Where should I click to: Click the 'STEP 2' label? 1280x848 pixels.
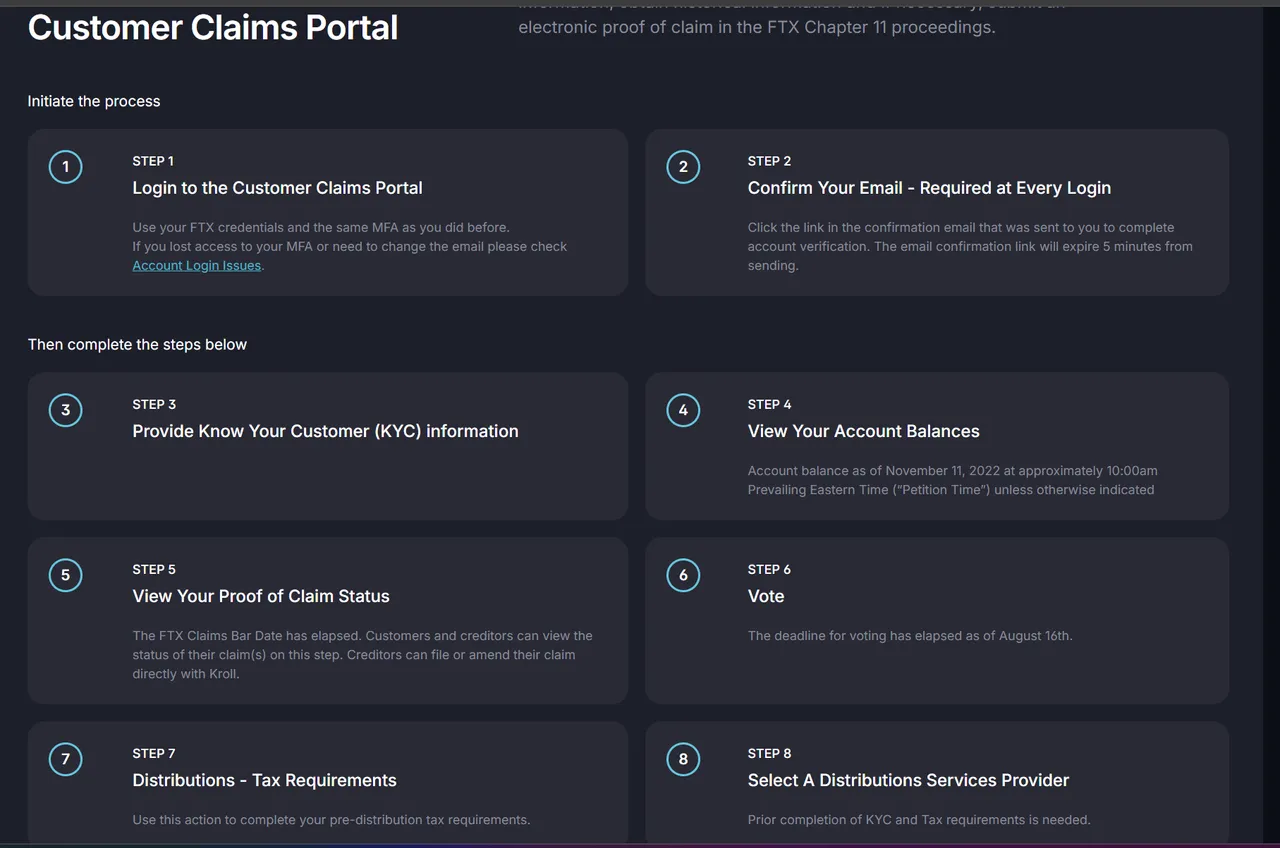[769, 161]
